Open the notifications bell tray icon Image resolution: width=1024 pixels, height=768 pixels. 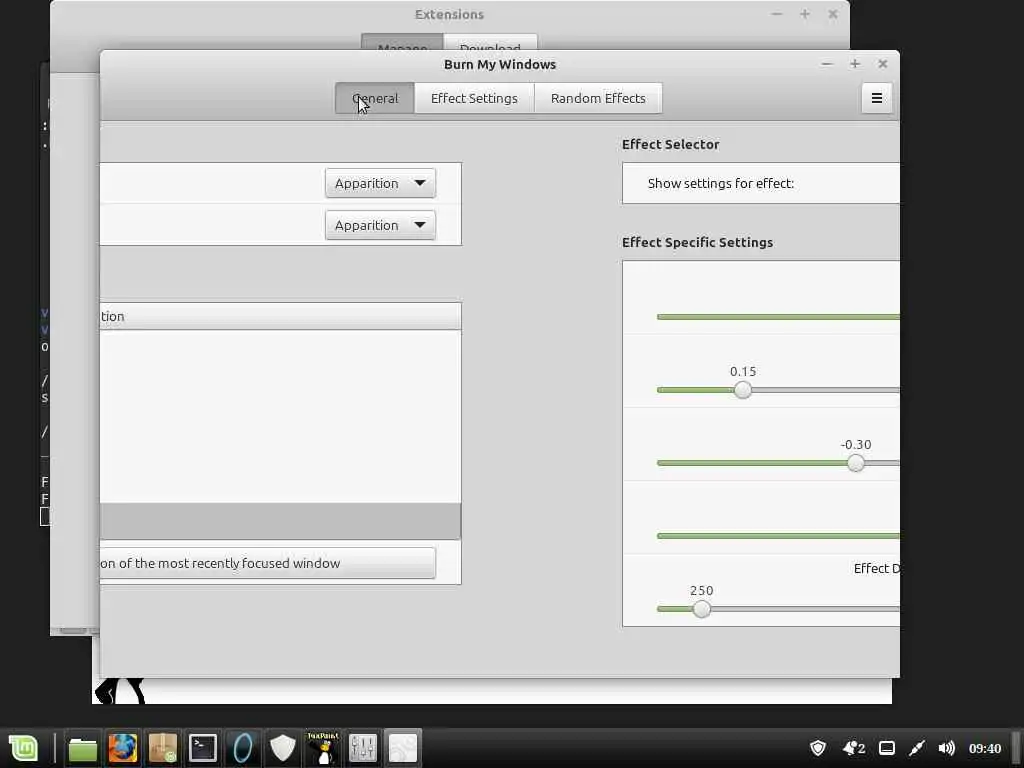(854, 748)
